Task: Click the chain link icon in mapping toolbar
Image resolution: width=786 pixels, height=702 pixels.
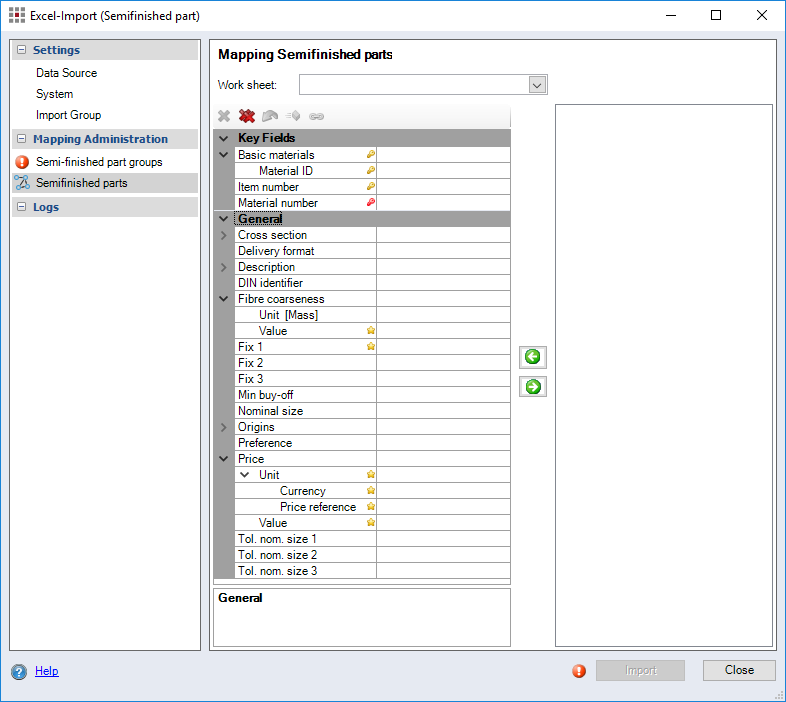Action: pyautogui.click(x=317, y=116)
